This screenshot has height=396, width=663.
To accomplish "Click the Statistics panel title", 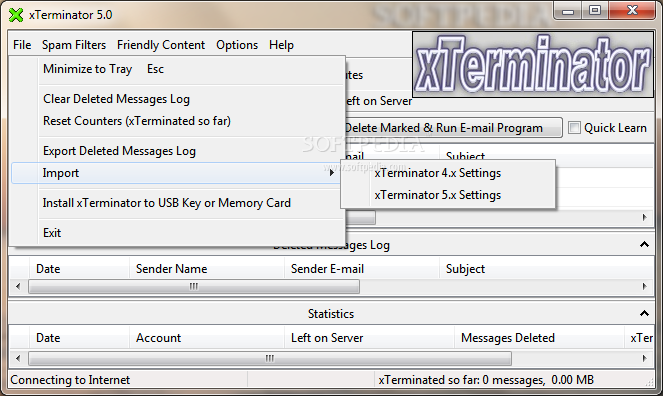I will 331,314.
